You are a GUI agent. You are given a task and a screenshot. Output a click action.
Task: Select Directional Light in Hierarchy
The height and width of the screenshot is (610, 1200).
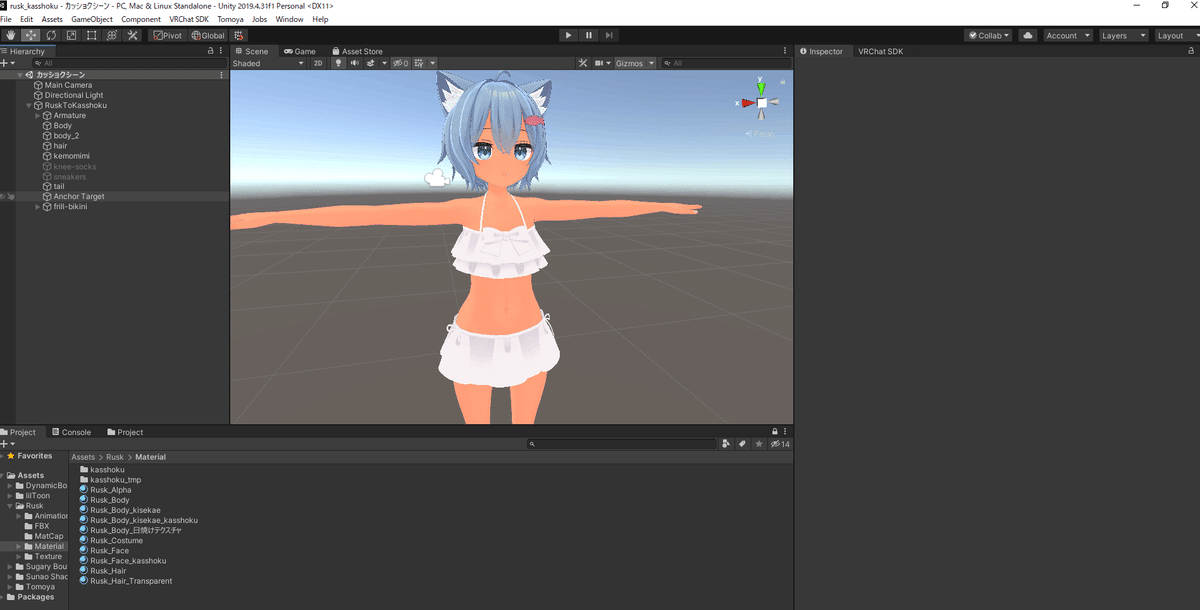click(74, 95)
